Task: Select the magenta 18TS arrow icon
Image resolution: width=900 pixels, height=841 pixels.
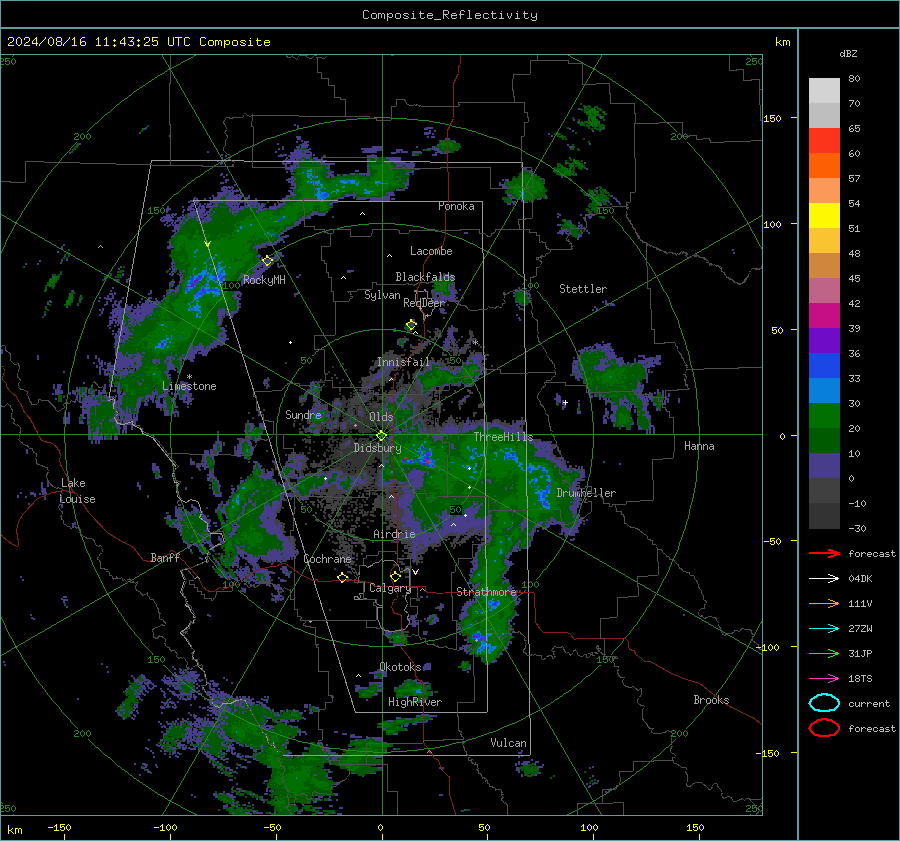Action: [x=824, y=679]
